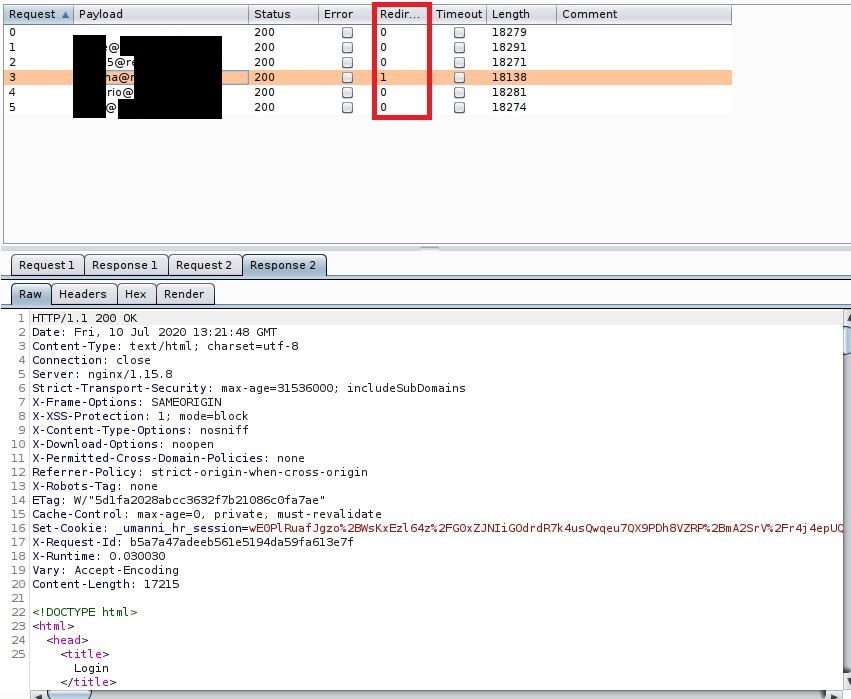Sort by the Status column header

(x=283, y=15)
